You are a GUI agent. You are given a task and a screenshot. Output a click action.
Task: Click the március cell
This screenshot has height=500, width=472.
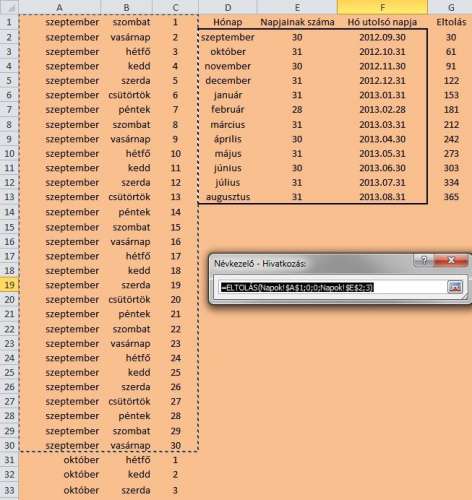click(228, 124)
